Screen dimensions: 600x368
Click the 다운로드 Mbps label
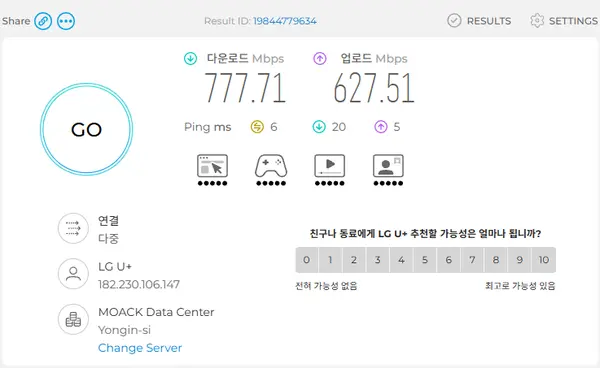click(245, 59)
